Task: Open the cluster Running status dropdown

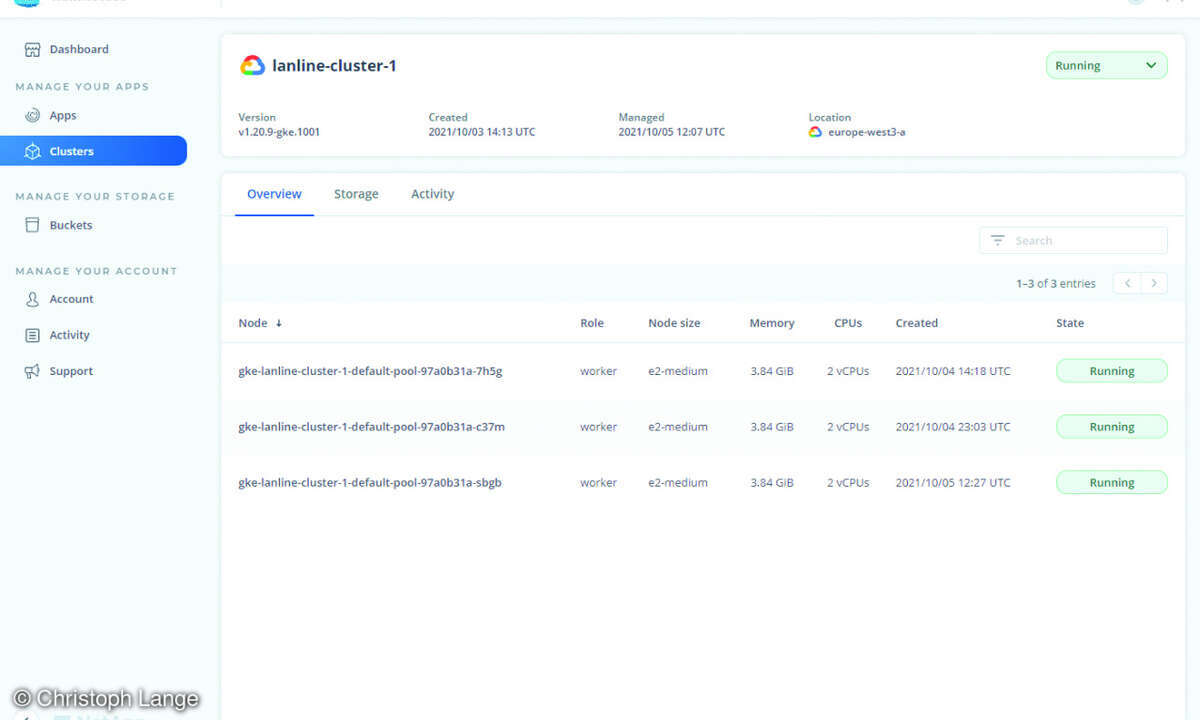Action: pos(1106,66)
